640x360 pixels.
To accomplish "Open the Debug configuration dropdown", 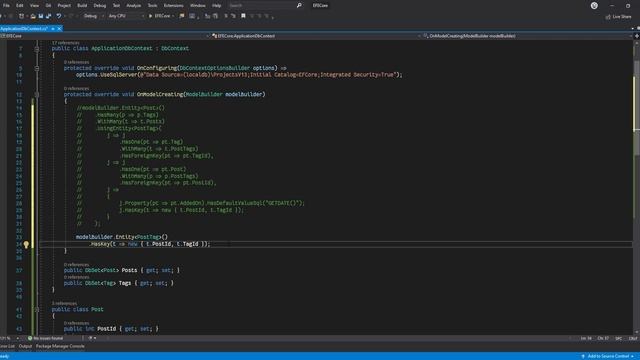I will pos(93,16).
